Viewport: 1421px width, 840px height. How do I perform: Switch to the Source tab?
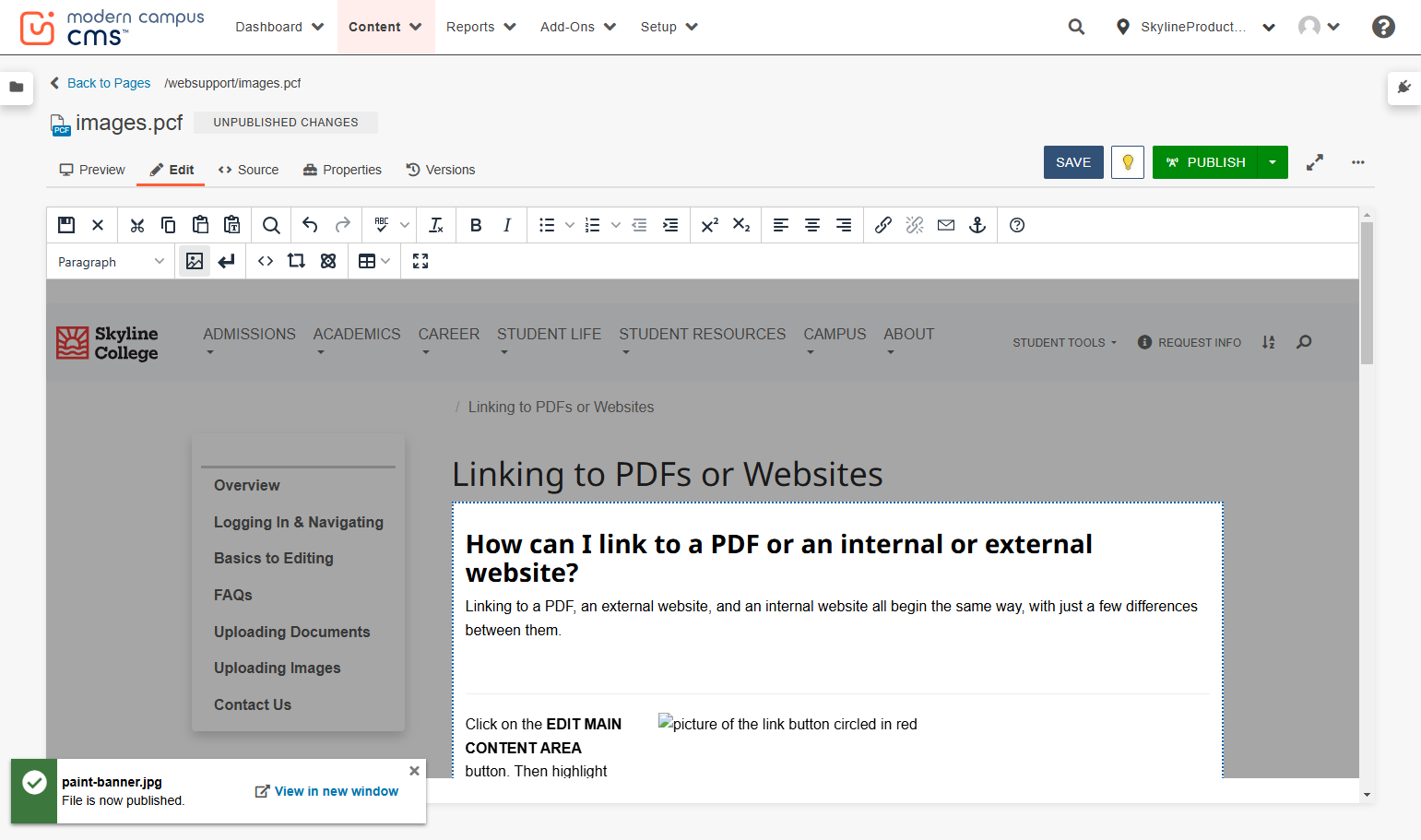tap(248, 170)
